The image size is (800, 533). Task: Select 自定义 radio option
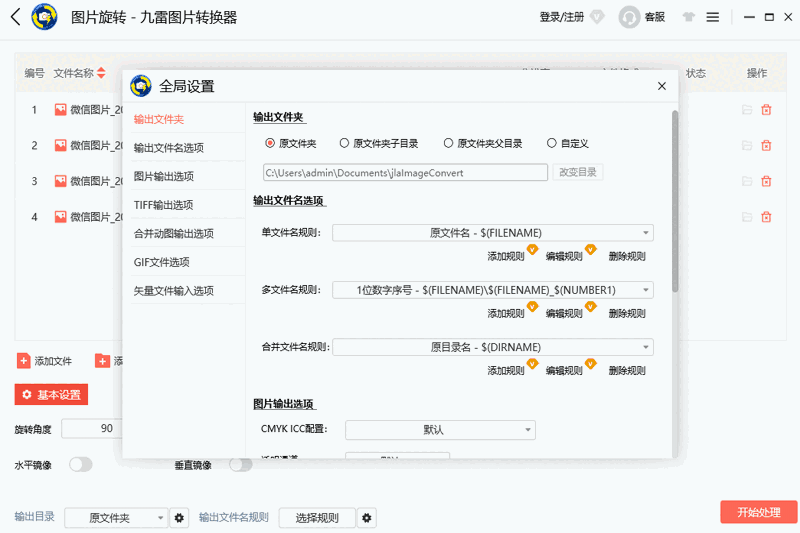552,143
